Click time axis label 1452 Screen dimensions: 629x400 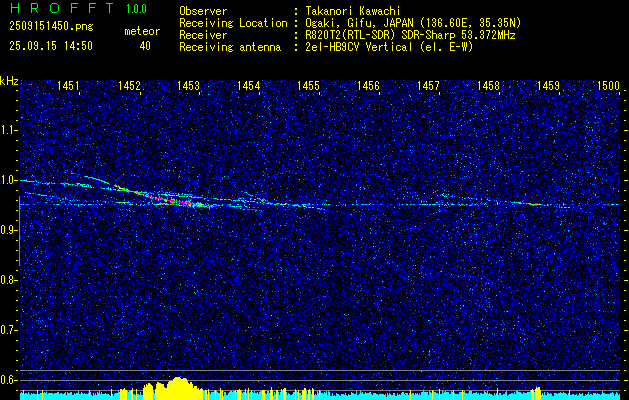pos(129,85)
